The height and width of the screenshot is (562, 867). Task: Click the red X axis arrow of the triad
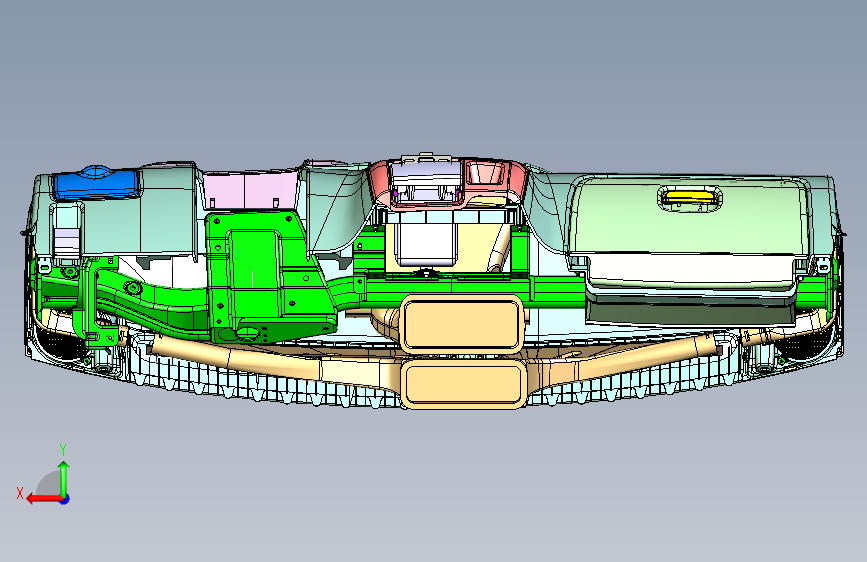pyautogui.click(x=44, y=499)
